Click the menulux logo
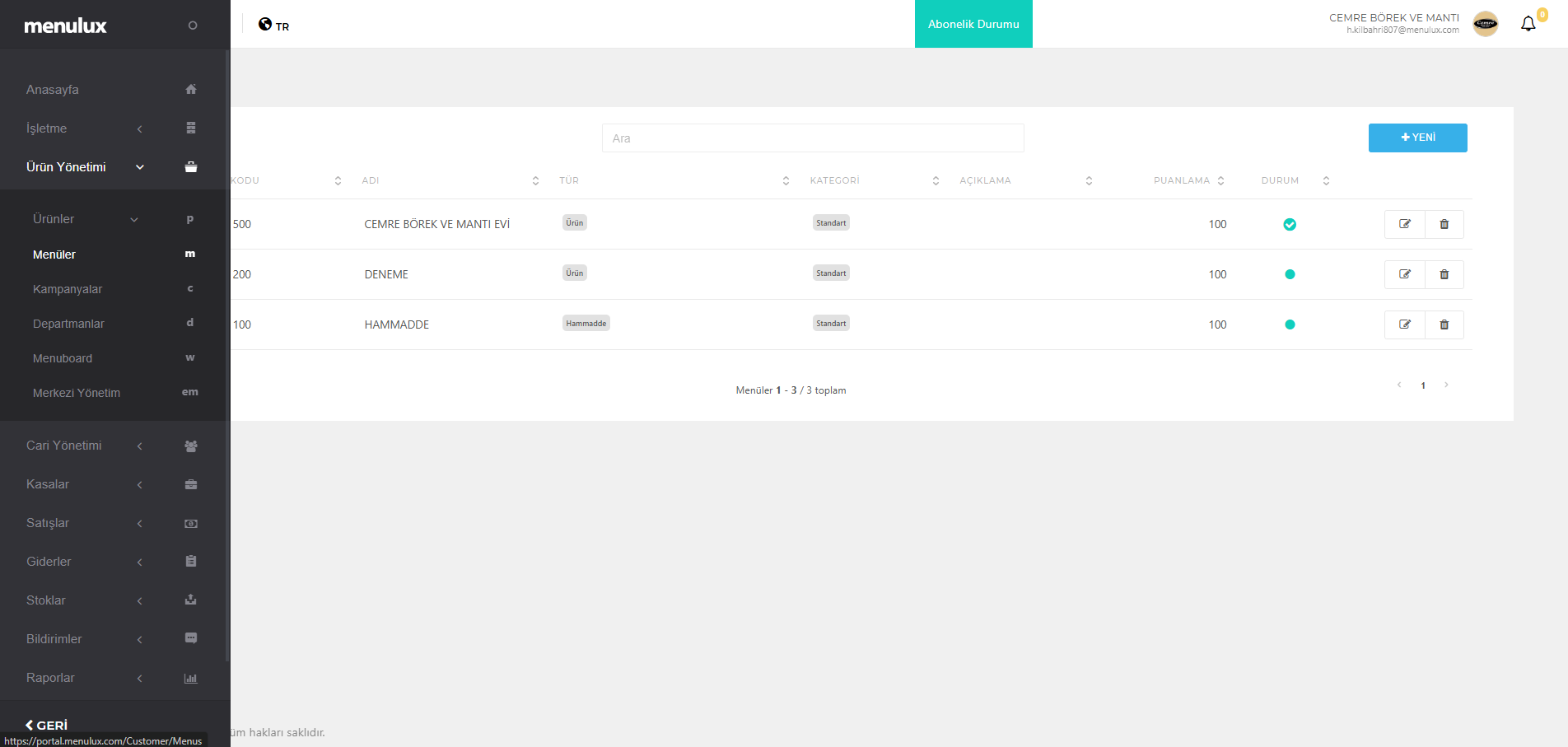Screen dimensions: 1568x747 66,26
